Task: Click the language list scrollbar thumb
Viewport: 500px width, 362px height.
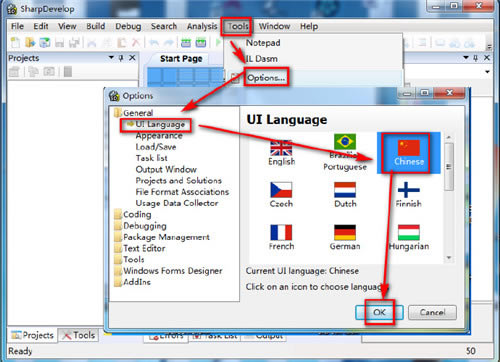Action: [449, 167]
